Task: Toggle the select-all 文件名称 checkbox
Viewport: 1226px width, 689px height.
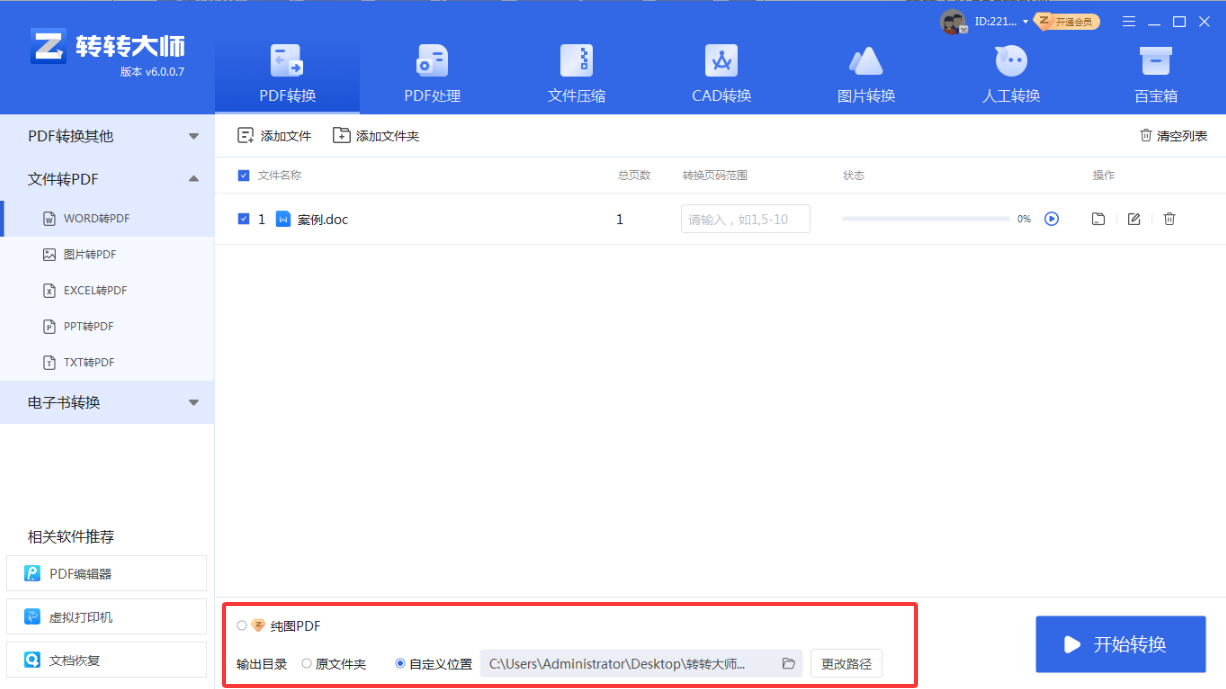Action: point(244,175)
